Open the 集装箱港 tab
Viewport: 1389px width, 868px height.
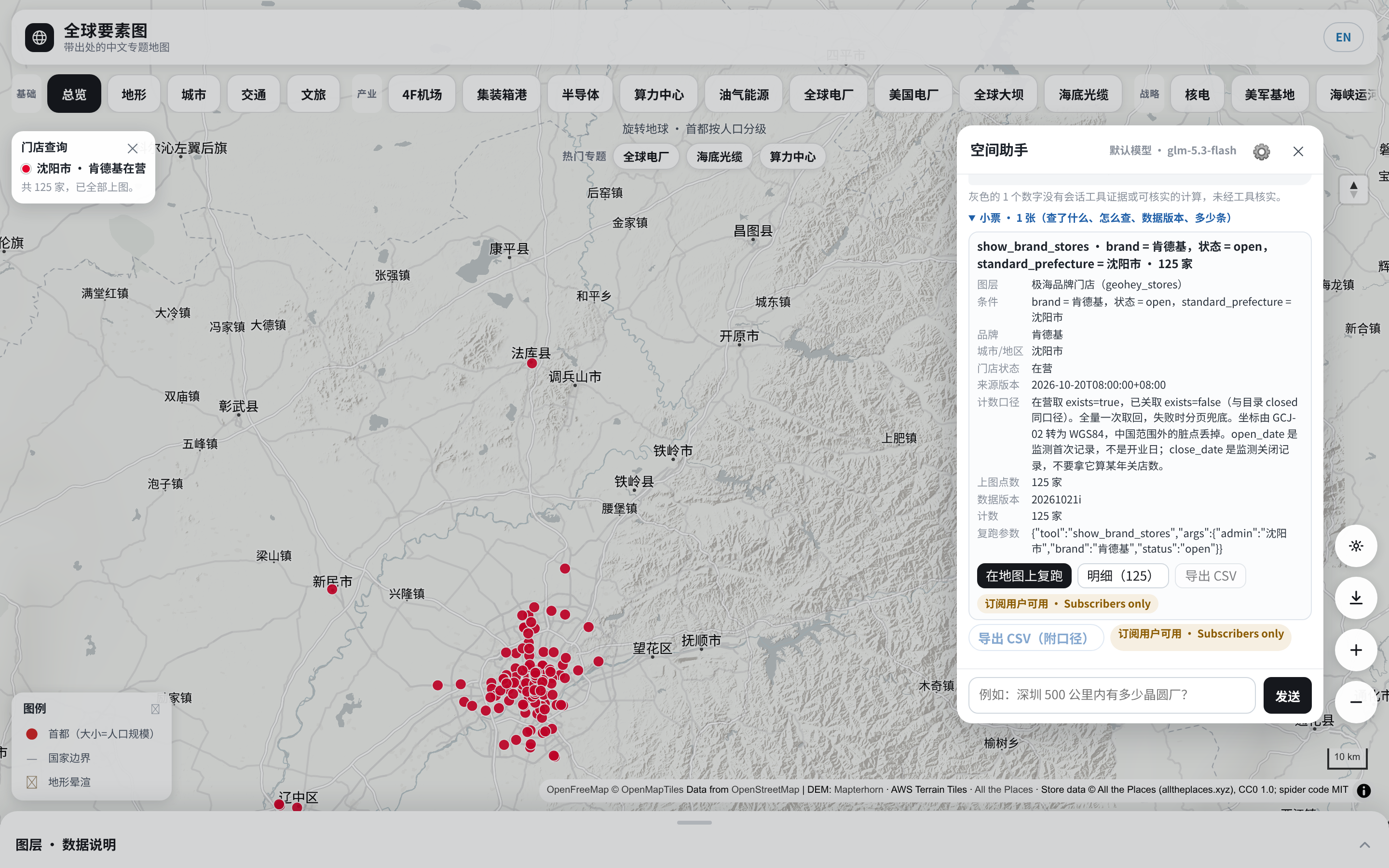tap(502, 94)
